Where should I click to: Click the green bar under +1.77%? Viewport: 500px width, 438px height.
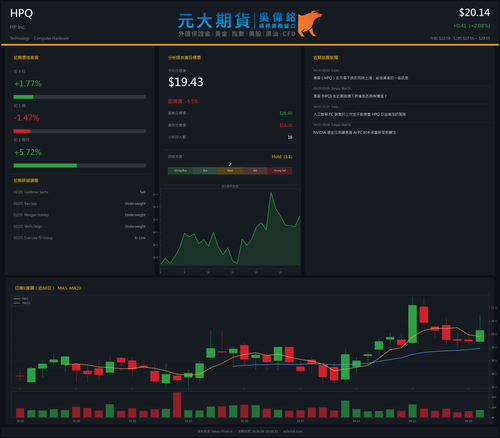click(x=23, y=97)
